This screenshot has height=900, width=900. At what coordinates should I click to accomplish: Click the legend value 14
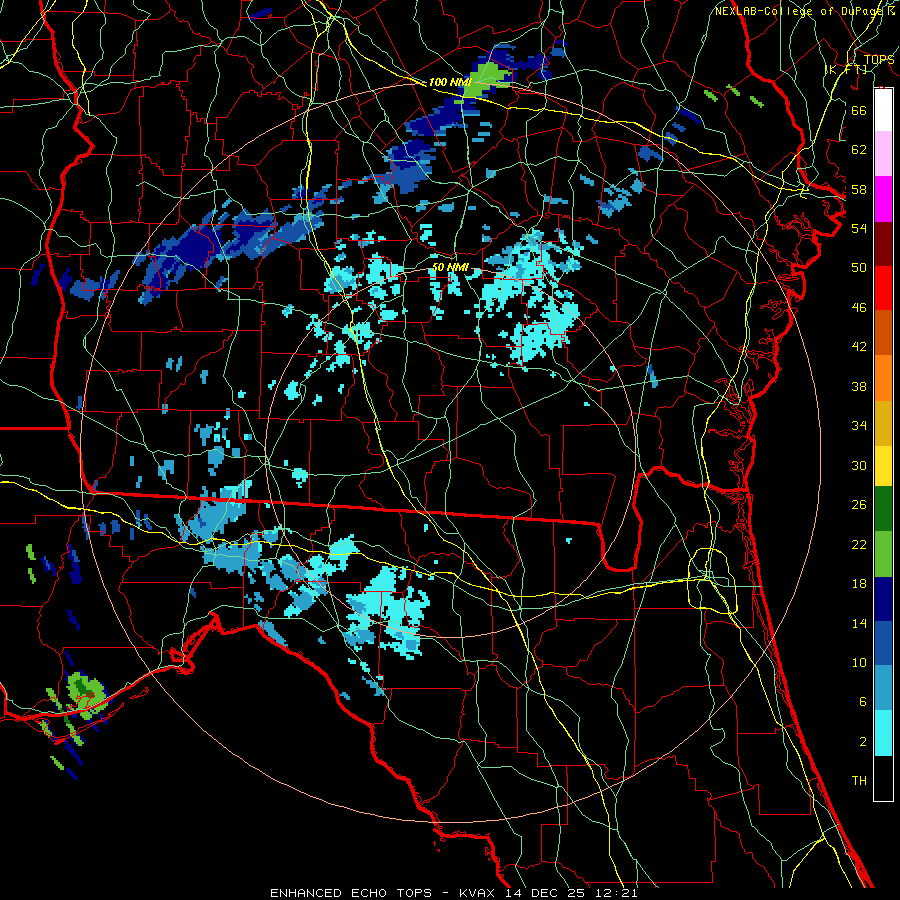(859, 623)
